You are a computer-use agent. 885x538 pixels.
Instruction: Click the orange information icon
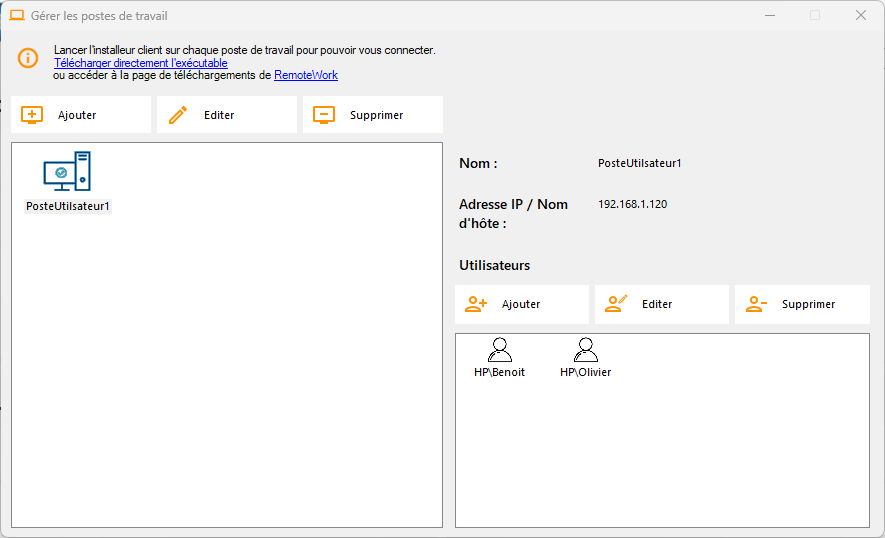tap(28, 58)
